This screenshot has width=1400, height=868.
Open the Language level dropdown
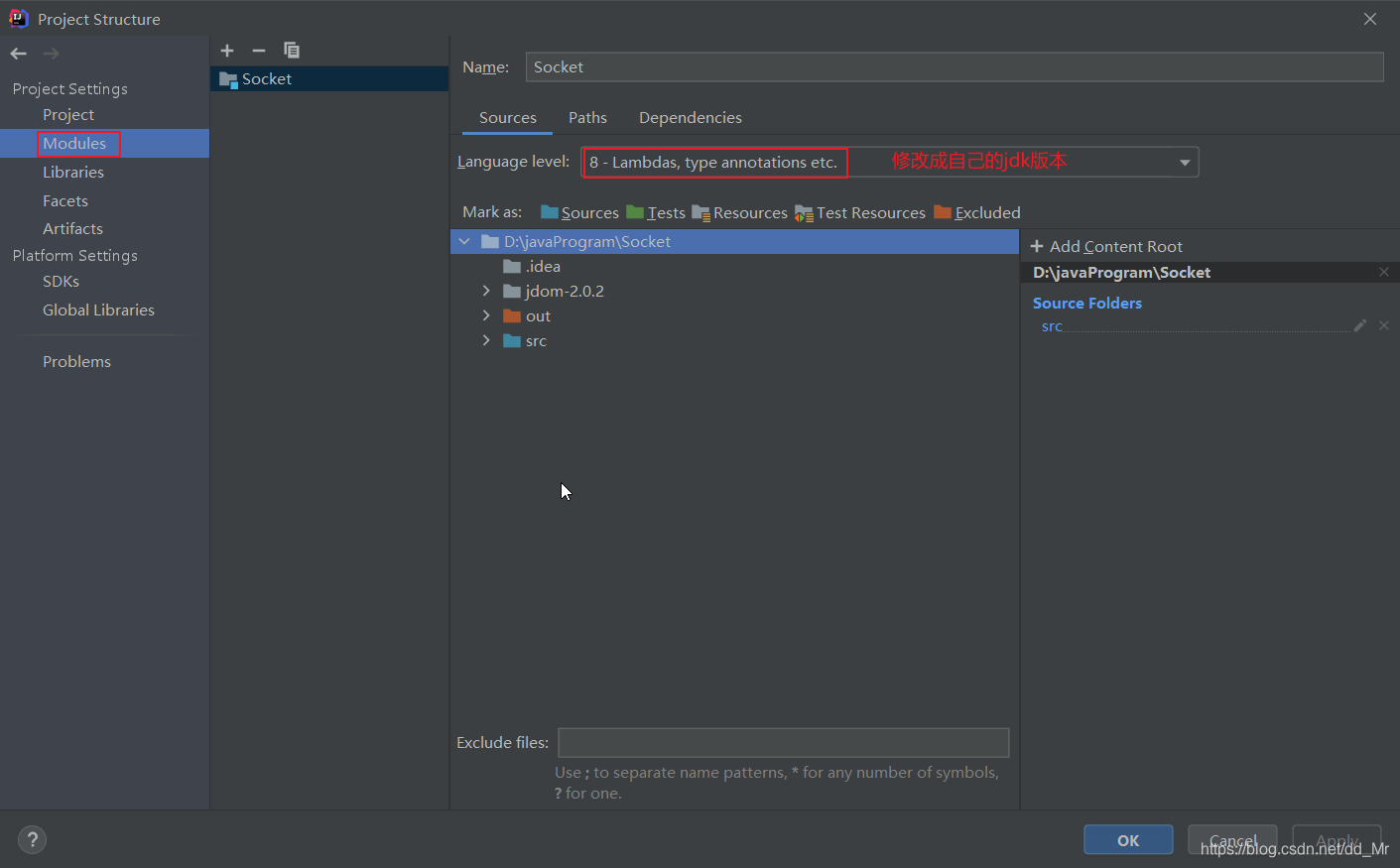click(x=890, y=162)
